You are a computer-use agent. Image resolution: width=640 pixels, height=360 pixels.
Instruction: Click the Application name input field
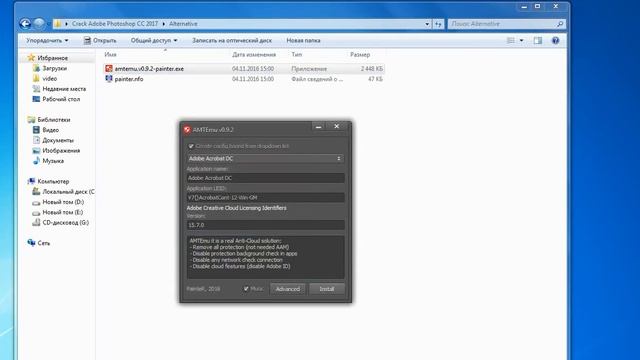coord(265,178)
